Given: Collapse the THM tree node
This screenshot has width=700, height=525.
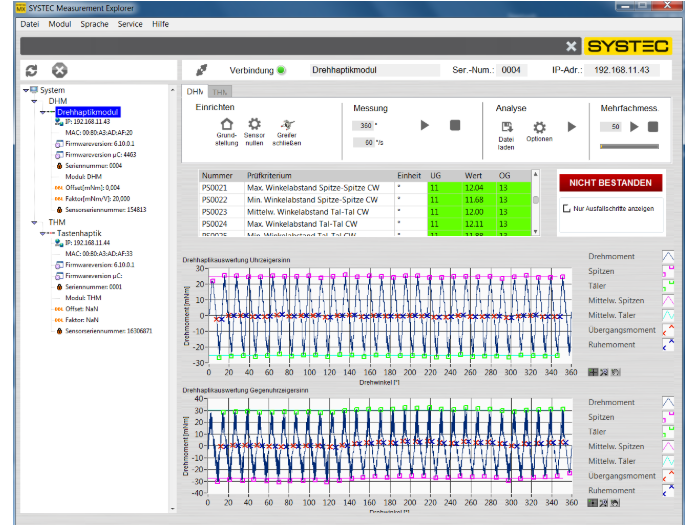Looking at the screenshot, I should click(34, 222).
